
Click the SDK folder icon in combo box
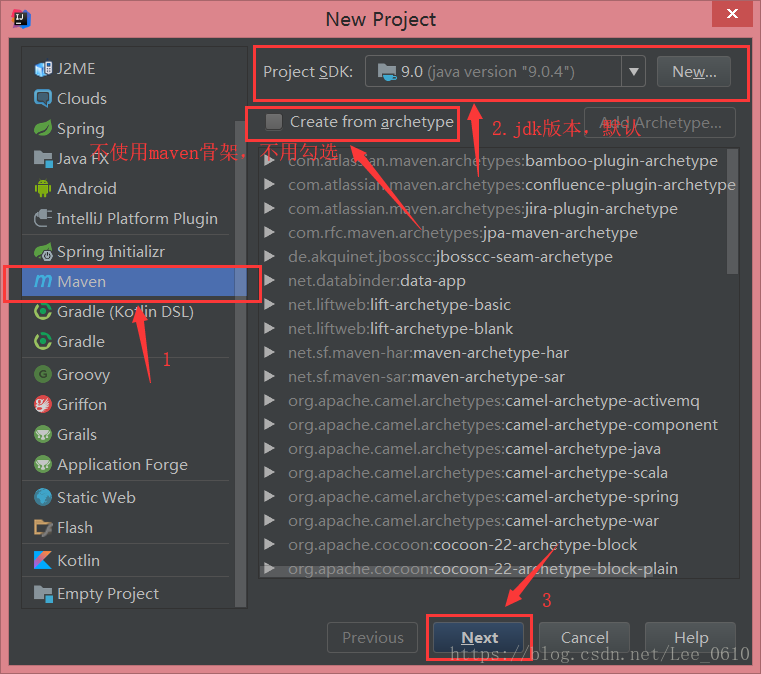387,72
